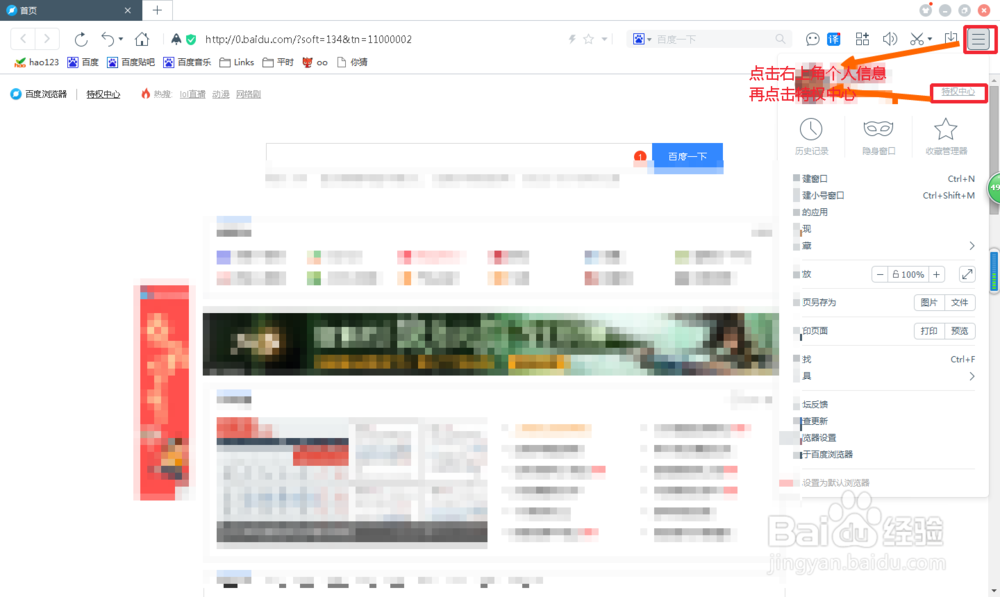Expand the chevron next to the scissors tool
The height and width of the screenshot is (597, 1000).
tap(931, 39)
